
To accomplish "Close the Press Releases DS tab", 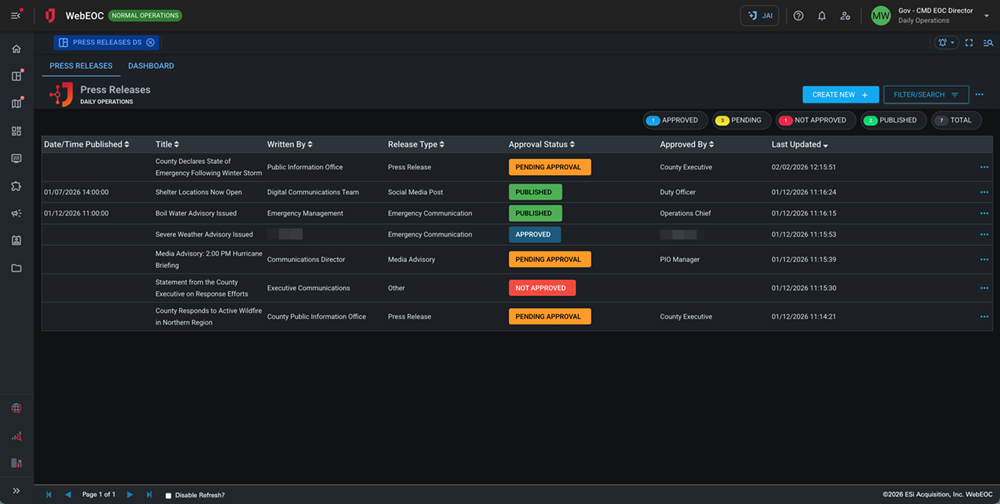I will [x=150, y=43].
